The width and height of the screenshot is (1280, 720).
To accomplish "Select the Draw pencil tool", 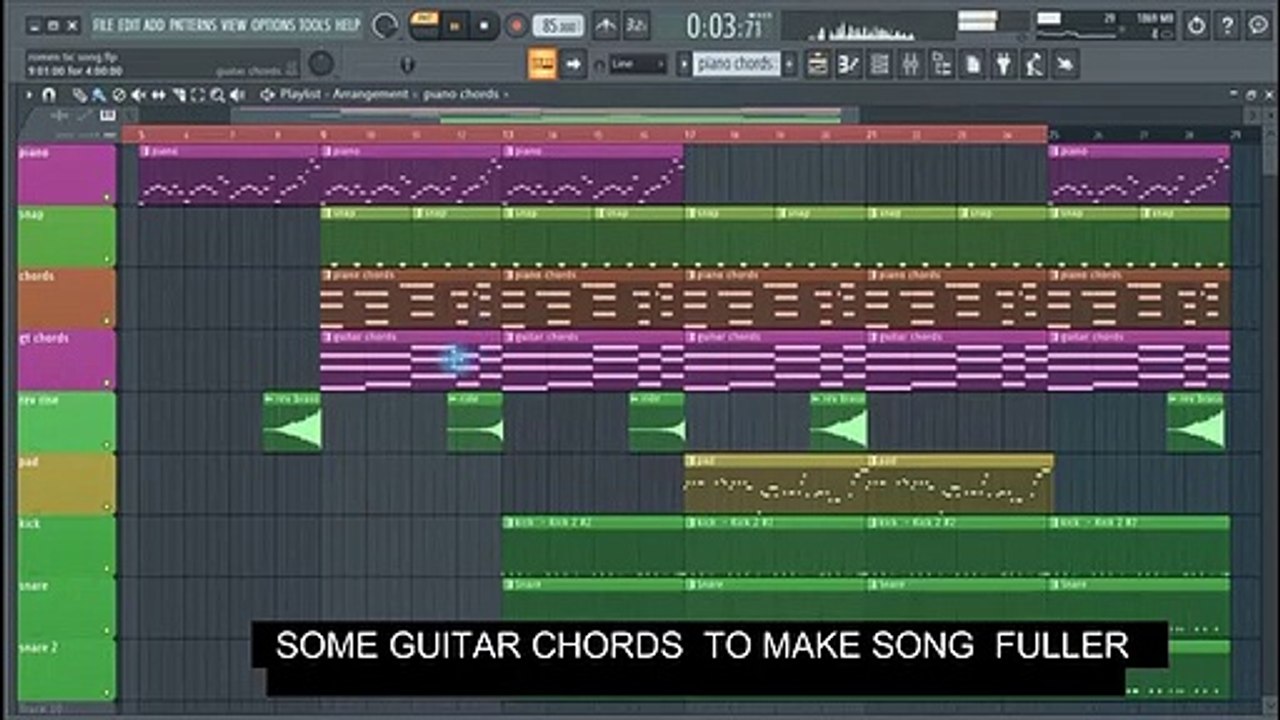I will click(x=79, y=95).
